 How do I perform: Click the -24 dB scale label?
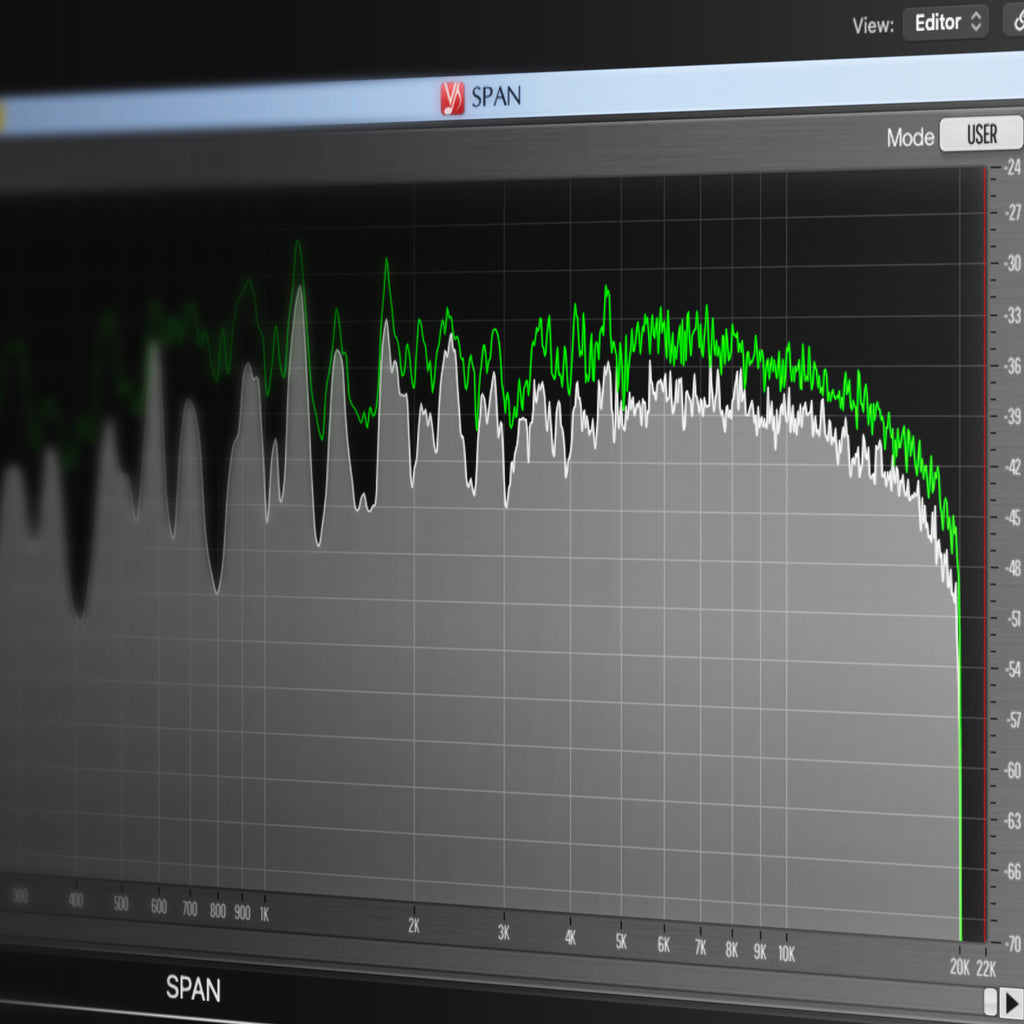tap(1013, 166)
